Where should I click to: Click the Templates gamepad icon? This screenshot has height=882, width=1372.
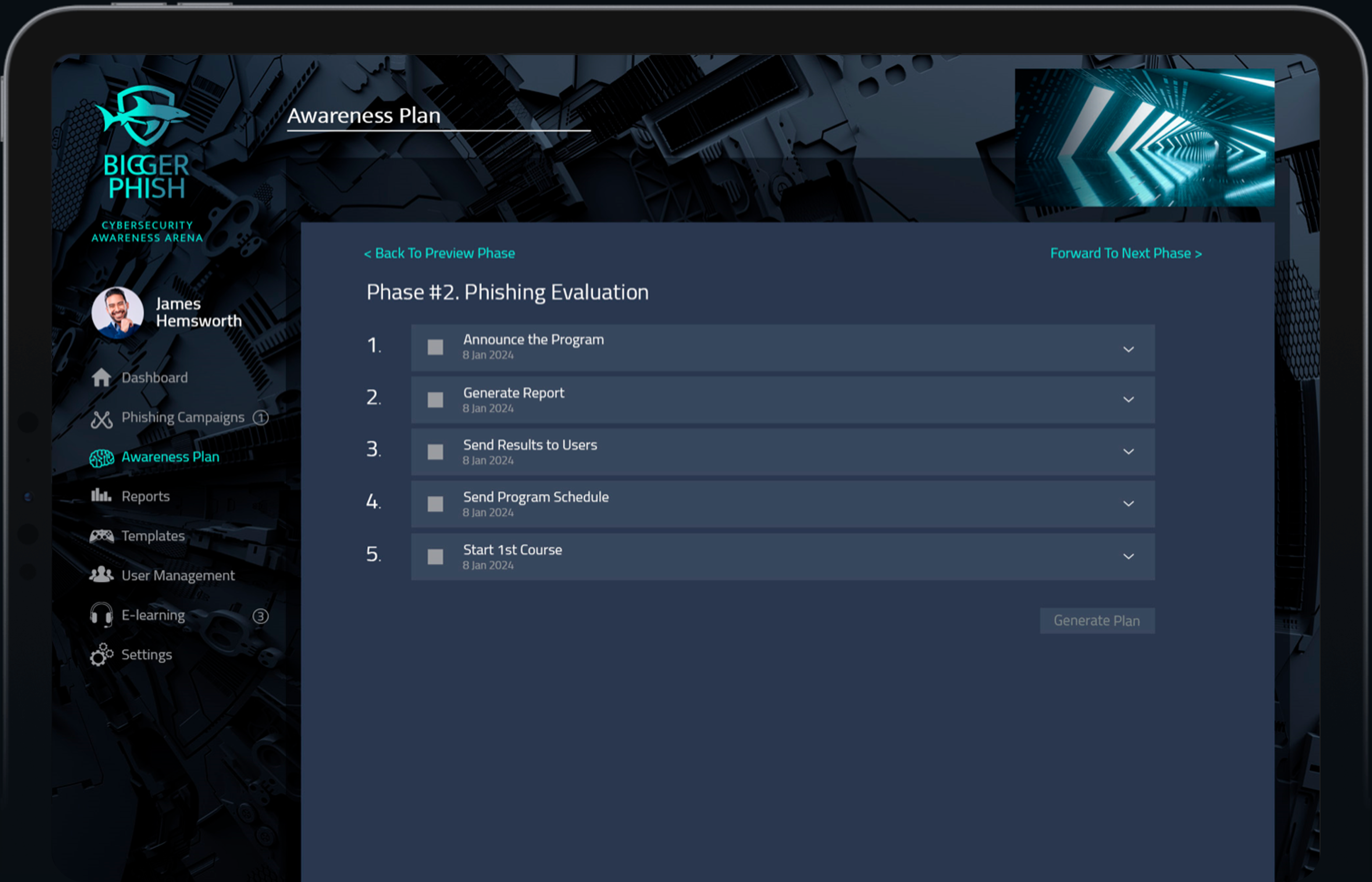coord(101,536)
